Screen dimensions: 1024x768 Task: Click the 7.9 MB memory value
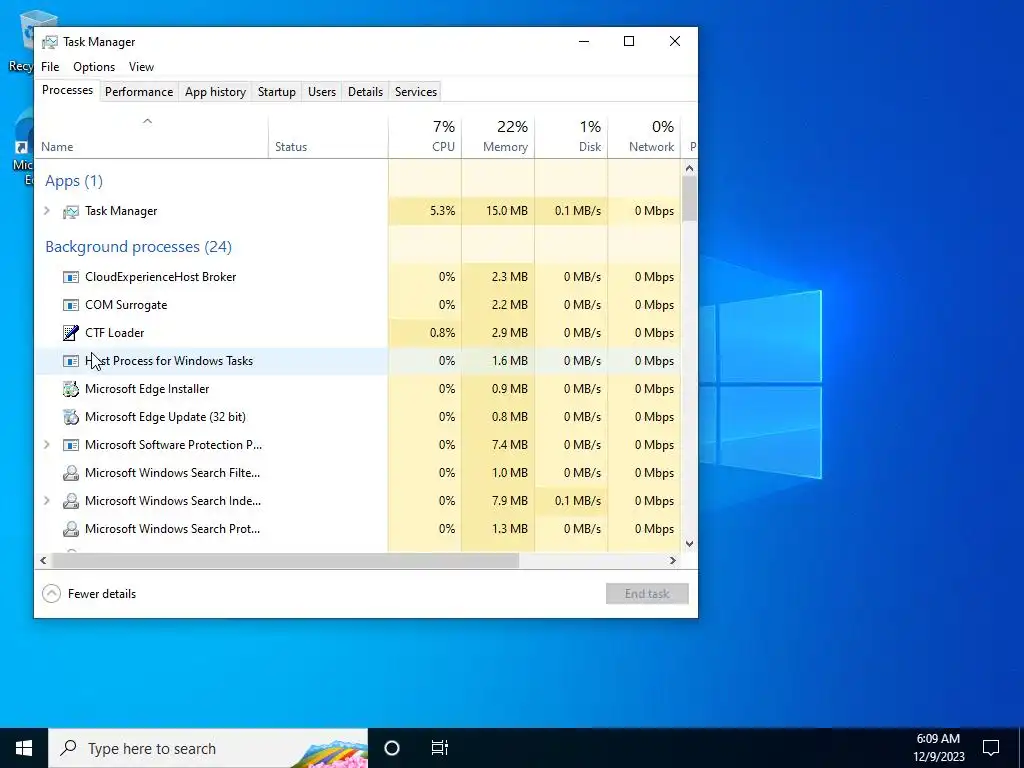pyautogui.click(x=509, y=501)
